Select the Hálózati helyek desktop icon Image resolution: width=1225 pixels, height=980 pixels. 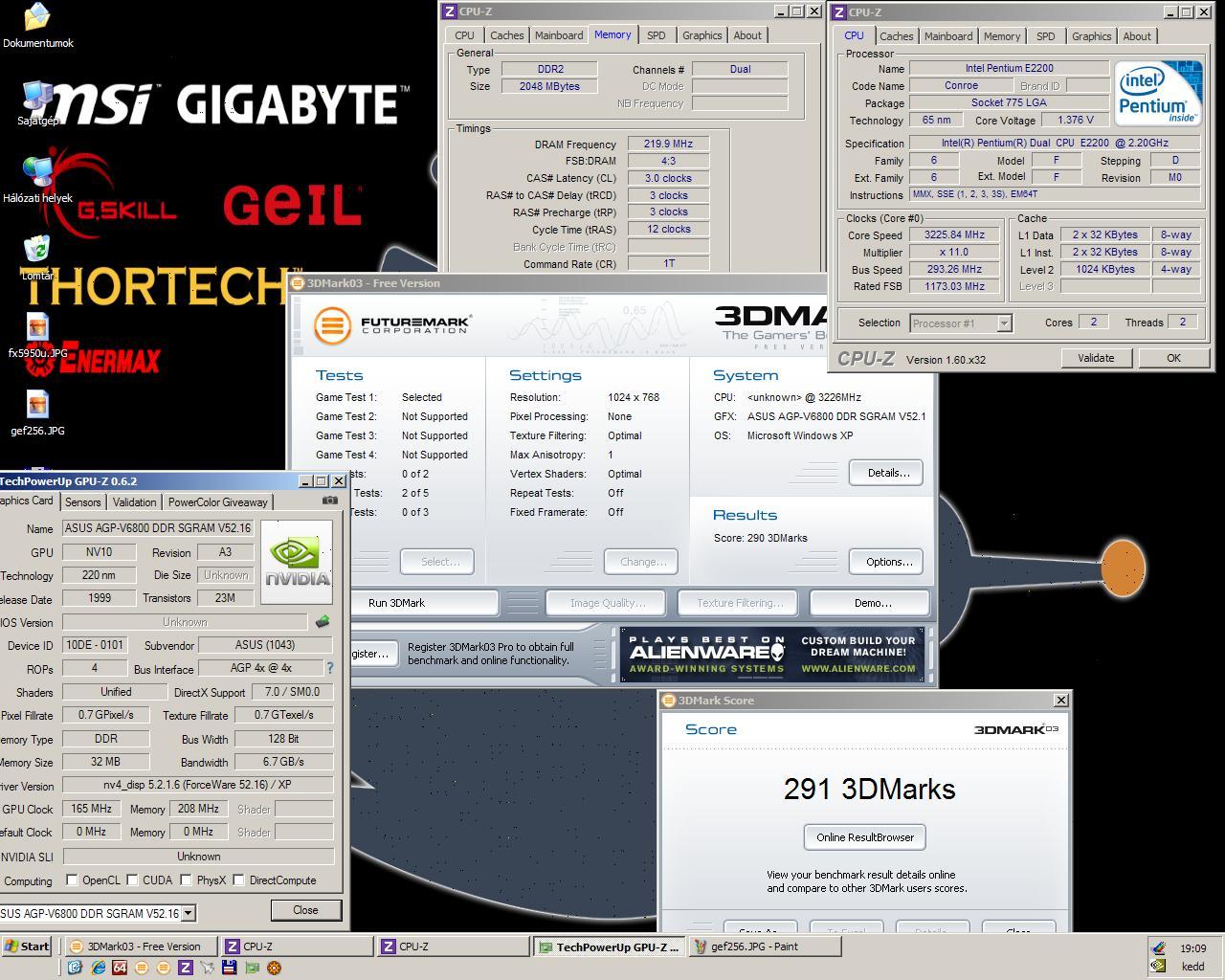37,173
